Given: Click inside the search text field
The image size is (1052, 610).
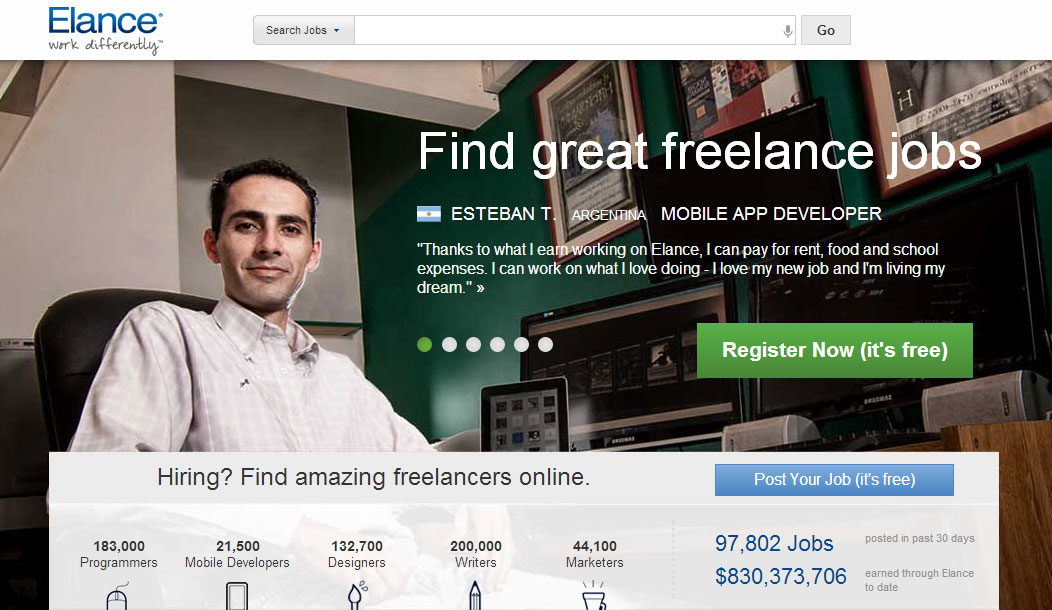Looking at the screenshot, I should tap(568, 30).
